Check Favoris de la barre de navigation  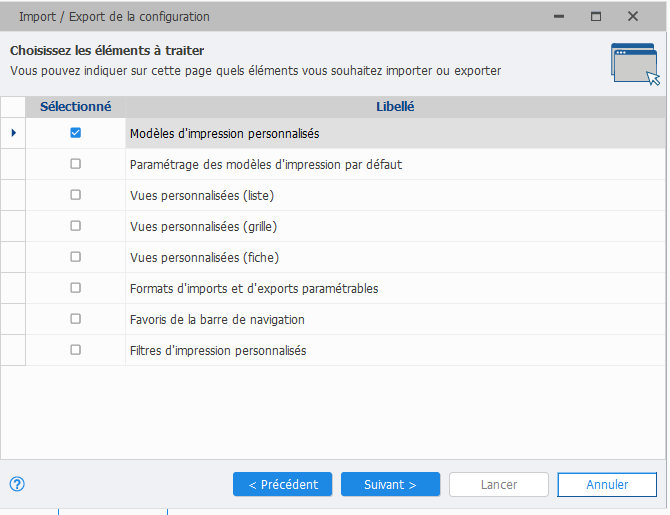pyautogui.click(x=76, y=319)
